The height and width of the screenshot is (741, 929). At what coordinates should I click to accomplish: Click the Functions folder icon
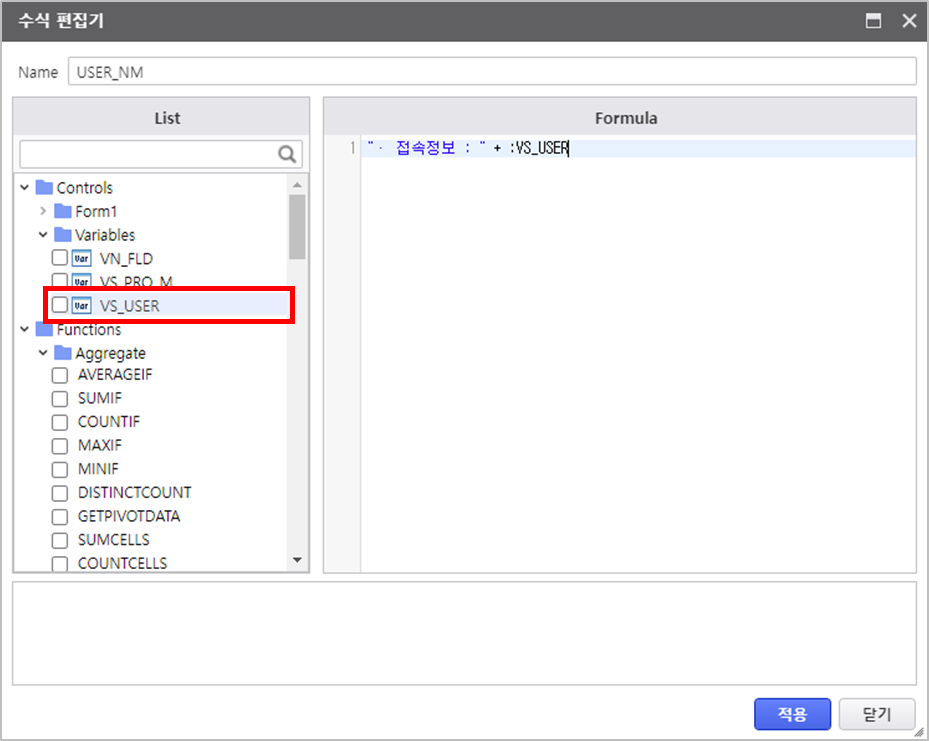[x=44, y=329]
